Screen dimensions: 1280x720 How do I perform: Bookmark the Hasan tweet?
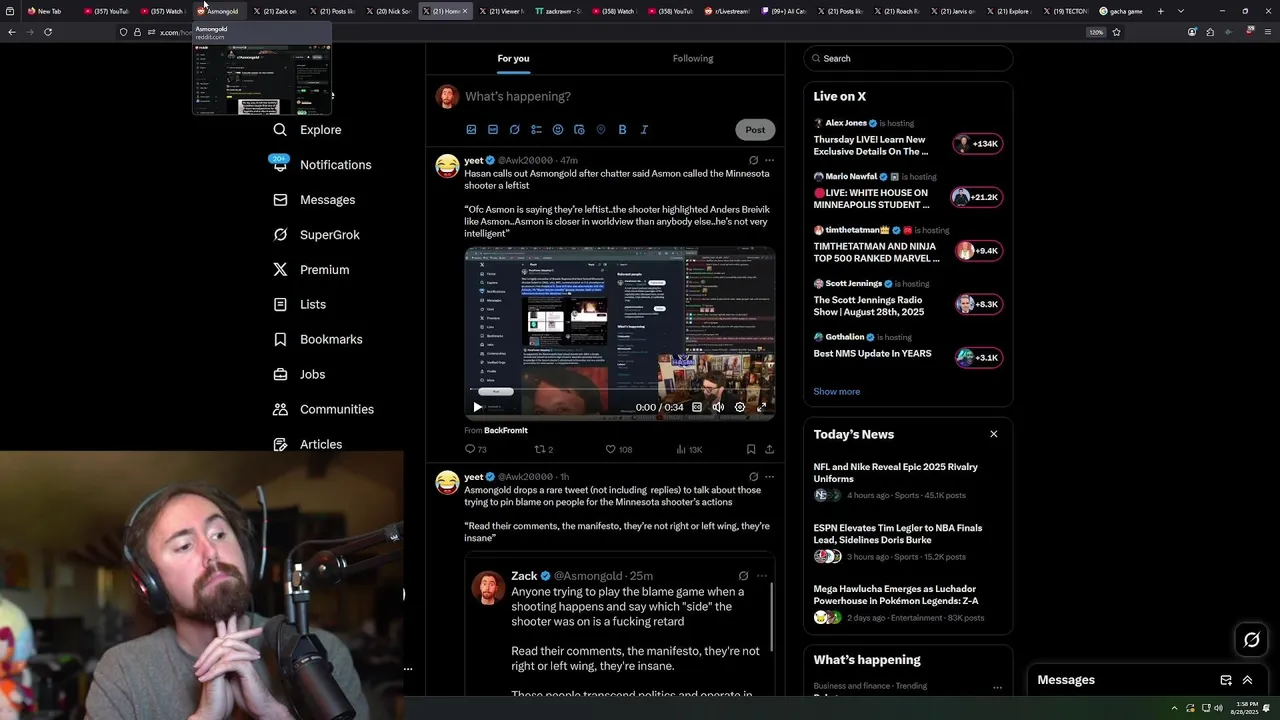pyautogui.click(x=751, y=450)
